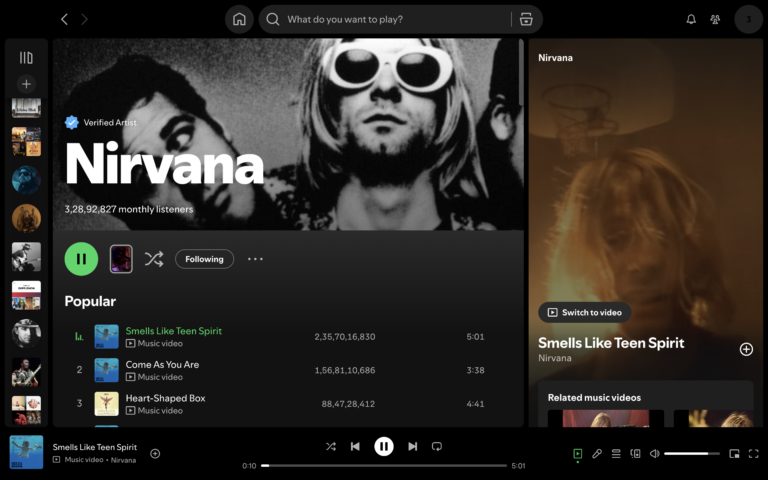Viewport: 768px width, 480px height.
Task: Open the miniplayer icon
Action: tap(734, 453)
